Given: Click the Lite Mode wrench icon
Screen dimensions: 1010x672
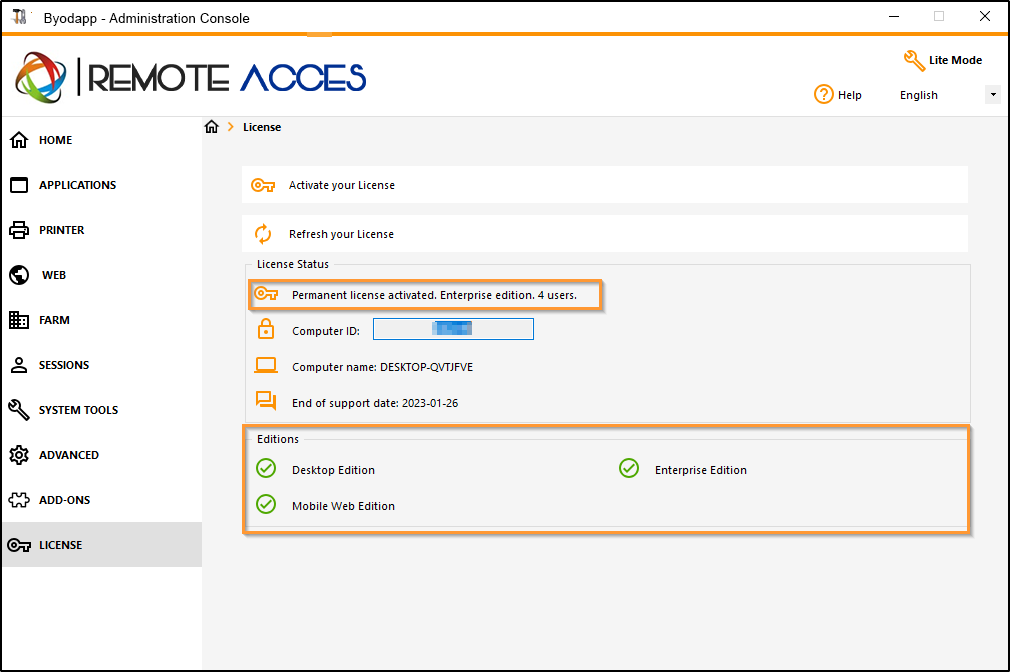Looking at the screenshot, I should pyautogui.click(x=914, y=61).
